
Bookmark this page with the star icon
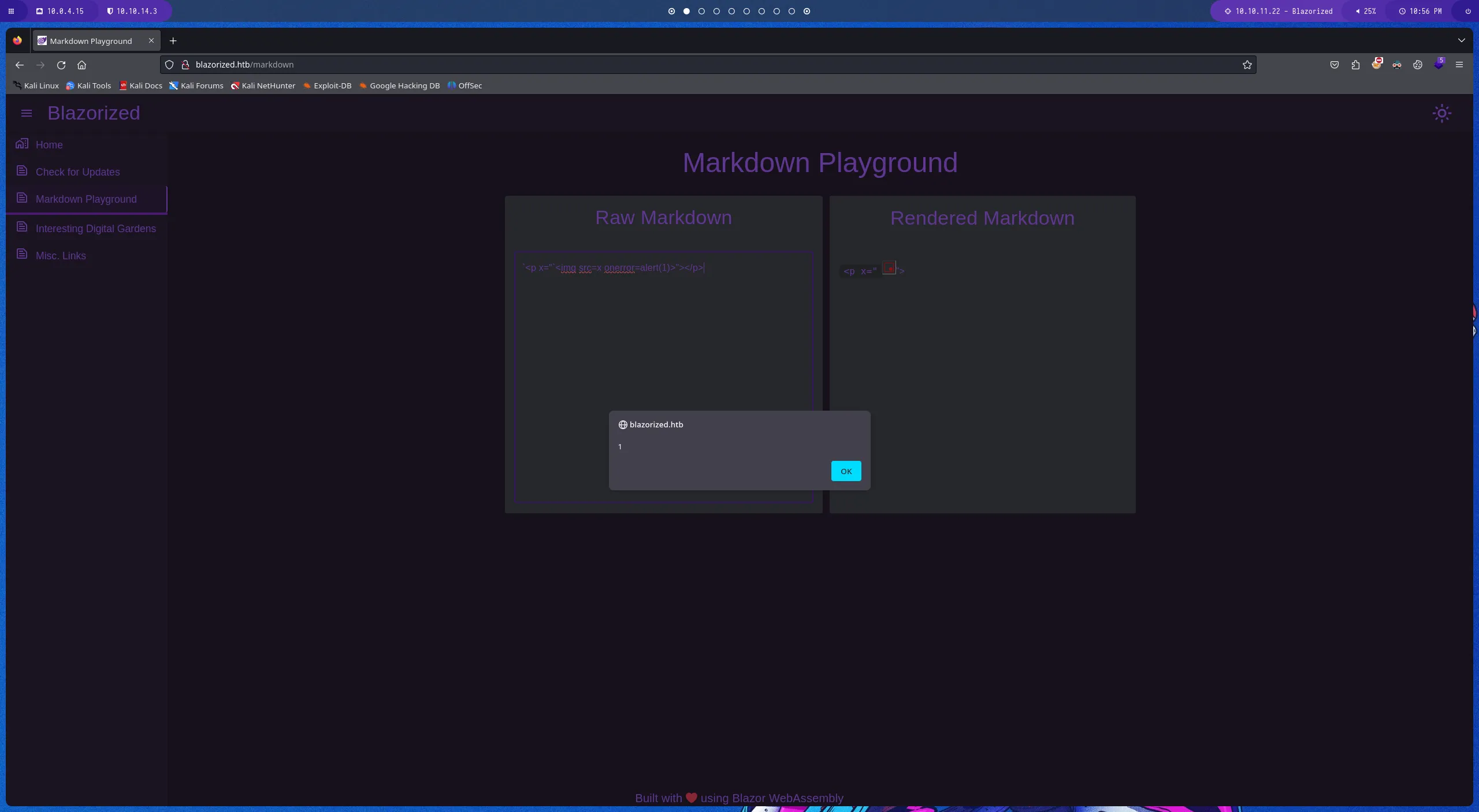click(x=1247, y=65)
